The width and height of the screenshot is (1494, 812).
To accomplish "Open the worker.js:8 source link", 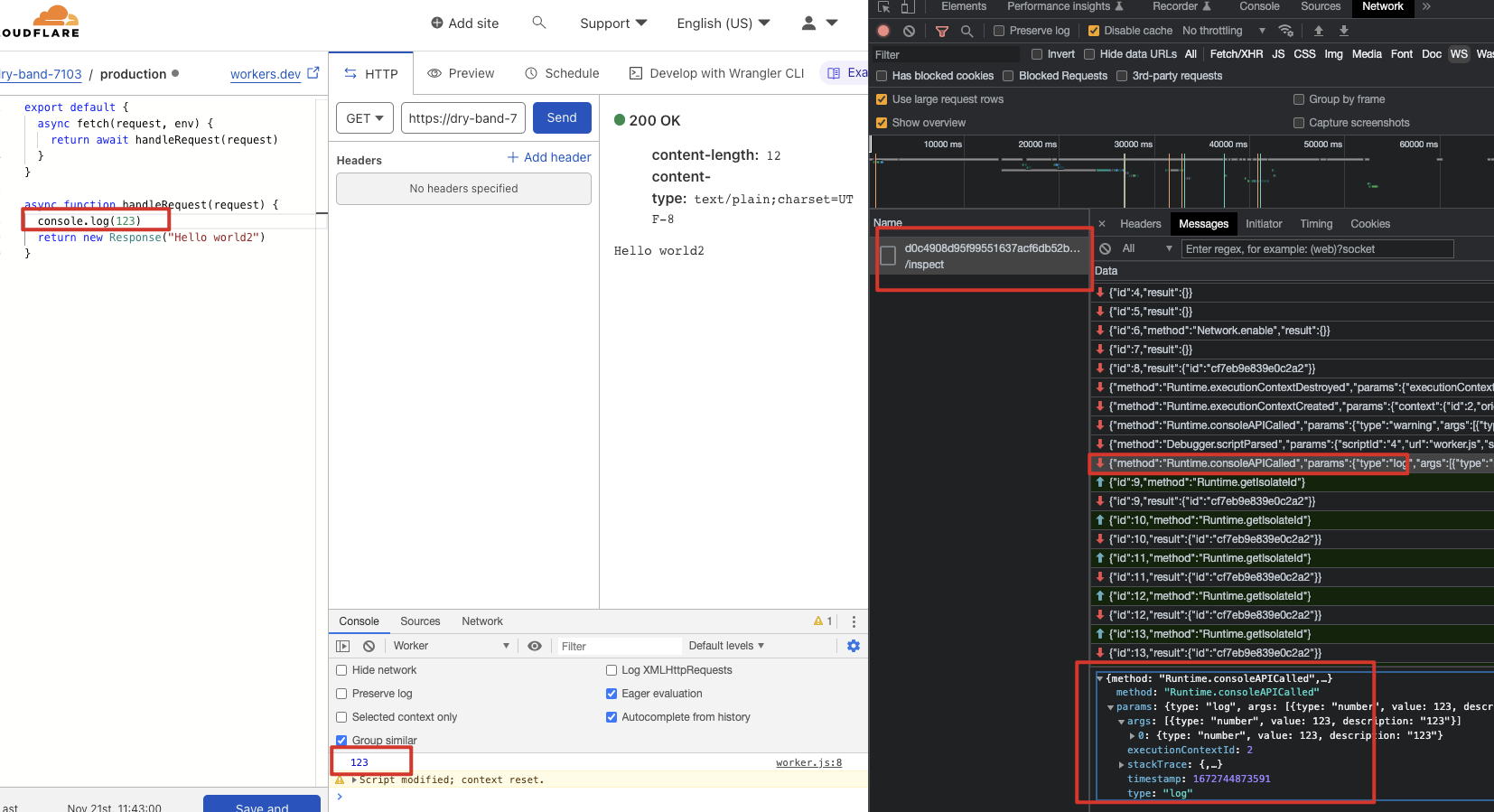I will click(808, 763).
